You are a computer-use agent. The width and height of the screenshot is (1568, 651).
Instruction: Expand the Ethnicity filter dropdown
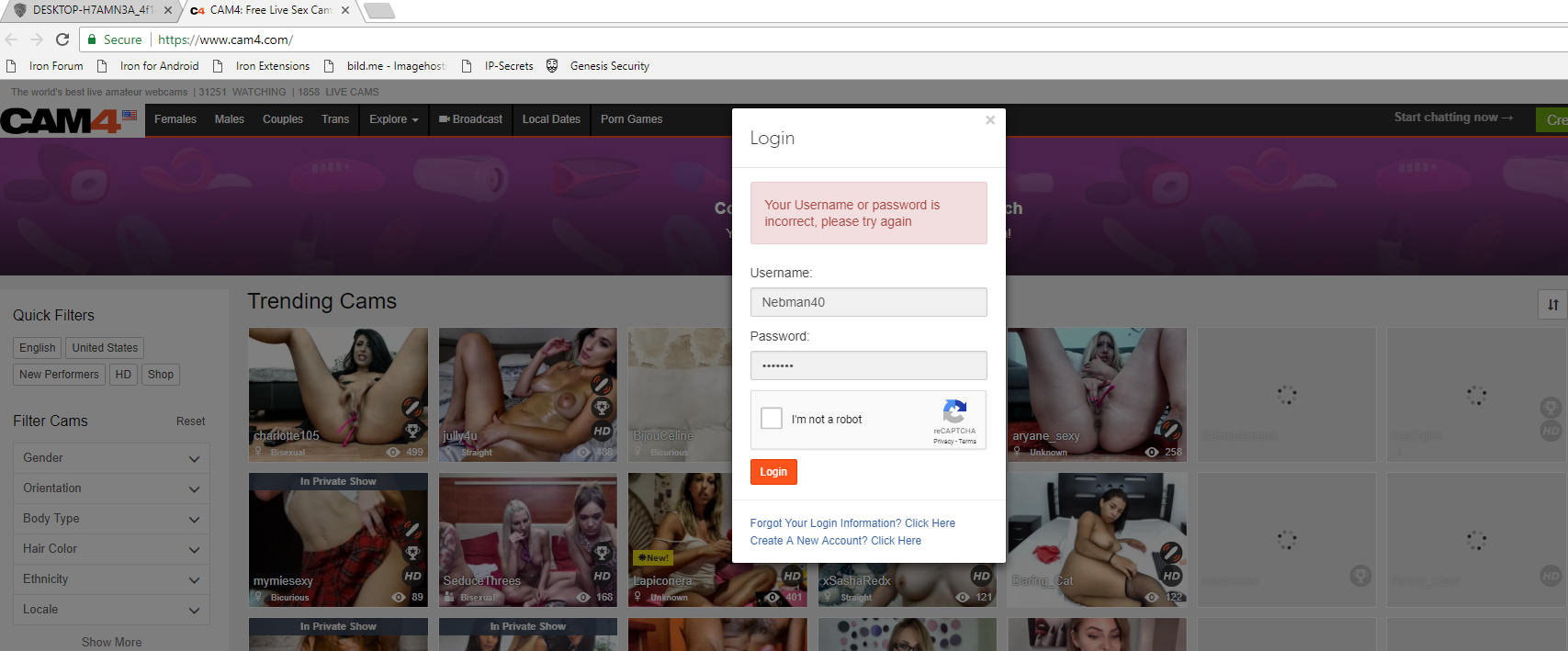coord(111,579)
